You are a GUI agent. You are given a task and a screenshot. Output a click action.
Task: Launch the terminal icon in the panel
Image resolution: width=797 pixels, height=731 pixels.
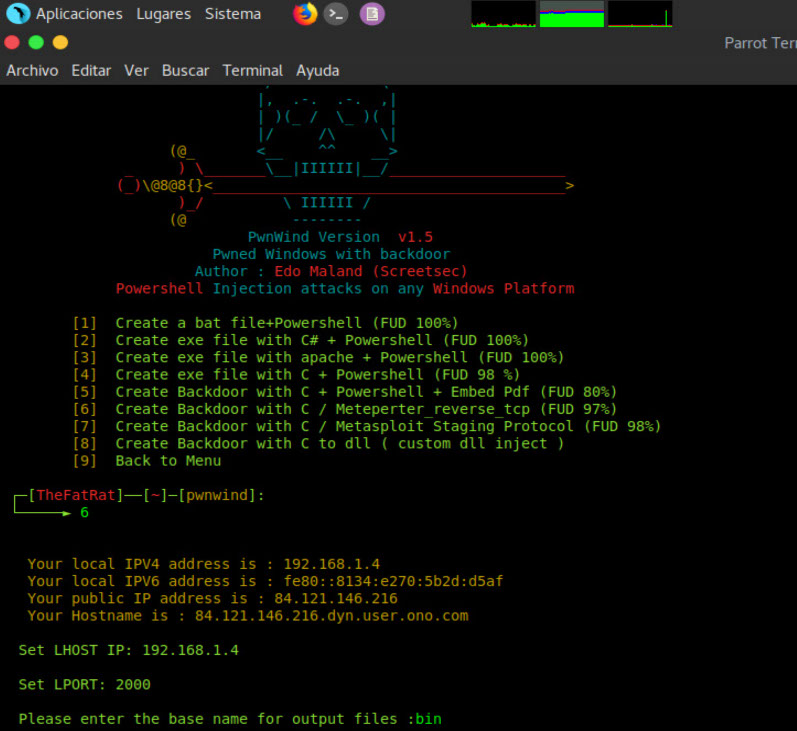coord(337,14)
